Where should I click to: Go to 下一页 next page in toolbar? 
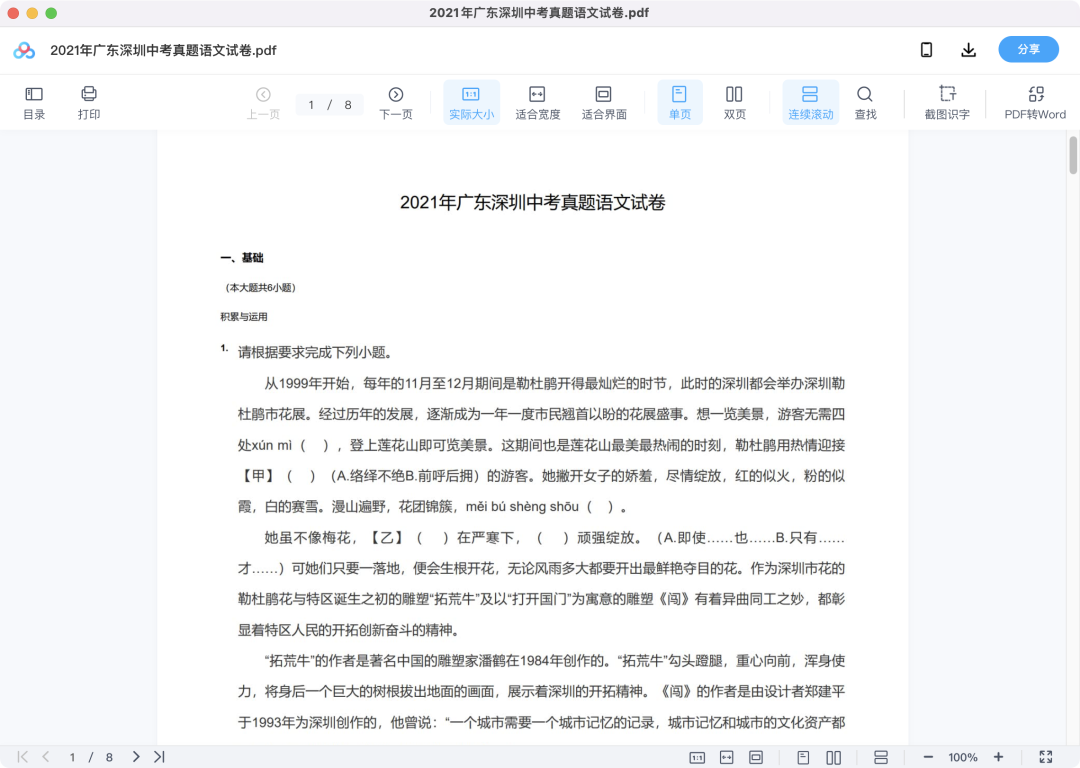(x=396, y=103)
